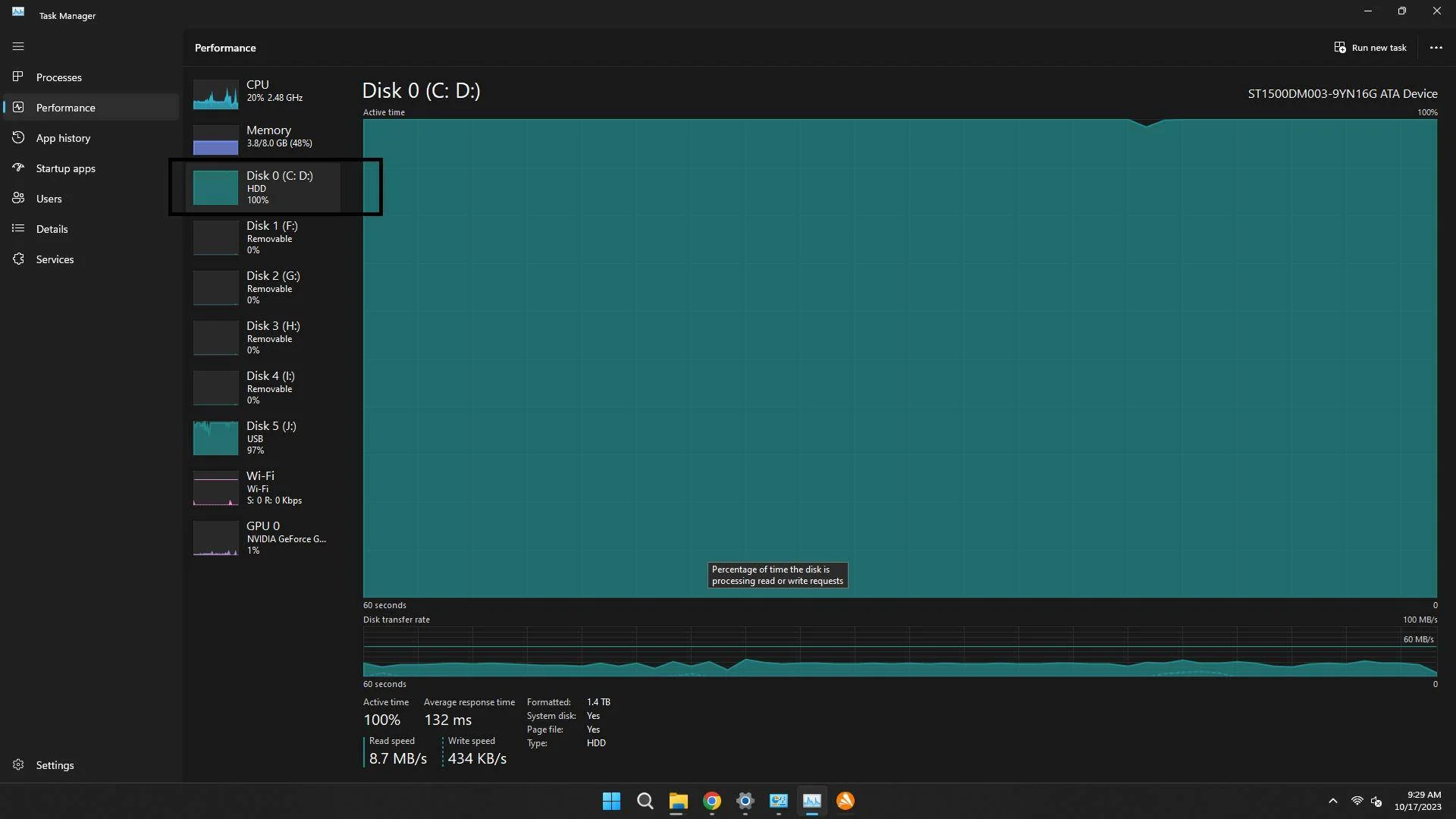Click the Active time graph
1456x819 pixels.
900,358
